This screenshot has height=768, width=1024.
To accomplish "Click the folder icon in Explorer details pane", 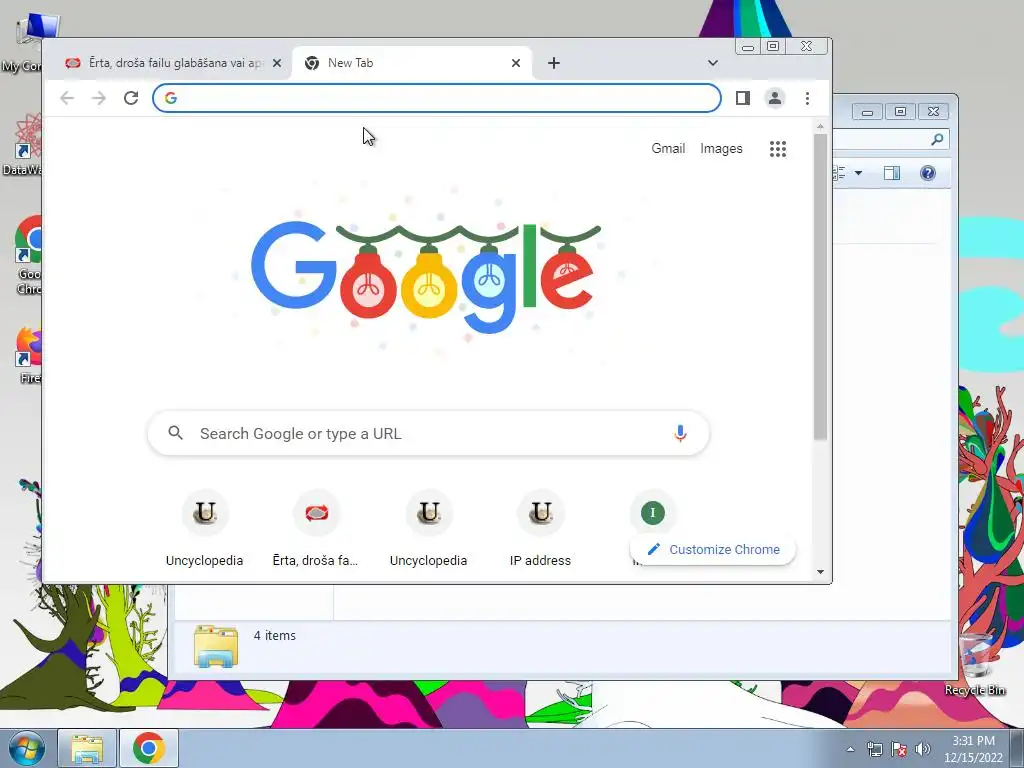I will click(x=216, y=647).
